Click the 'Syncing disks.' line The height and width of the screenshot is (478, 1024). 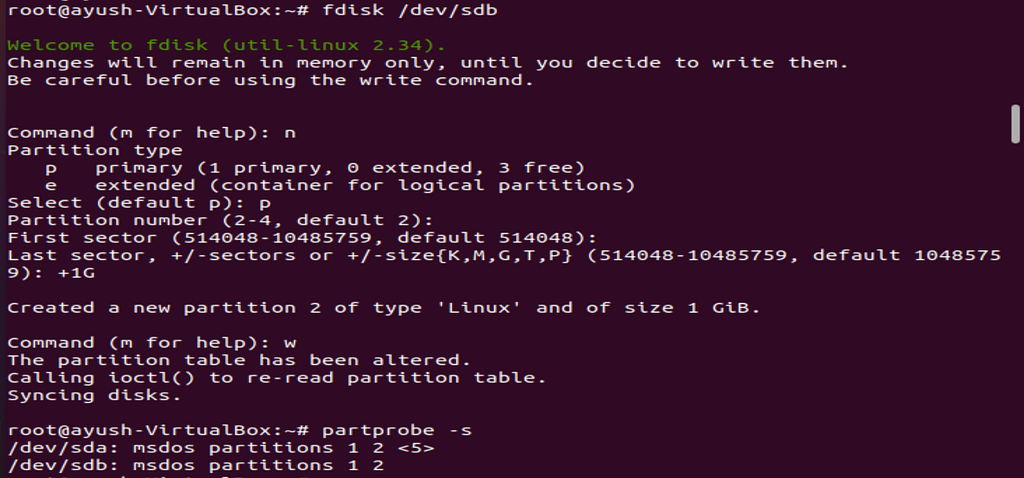click(95, 395)
